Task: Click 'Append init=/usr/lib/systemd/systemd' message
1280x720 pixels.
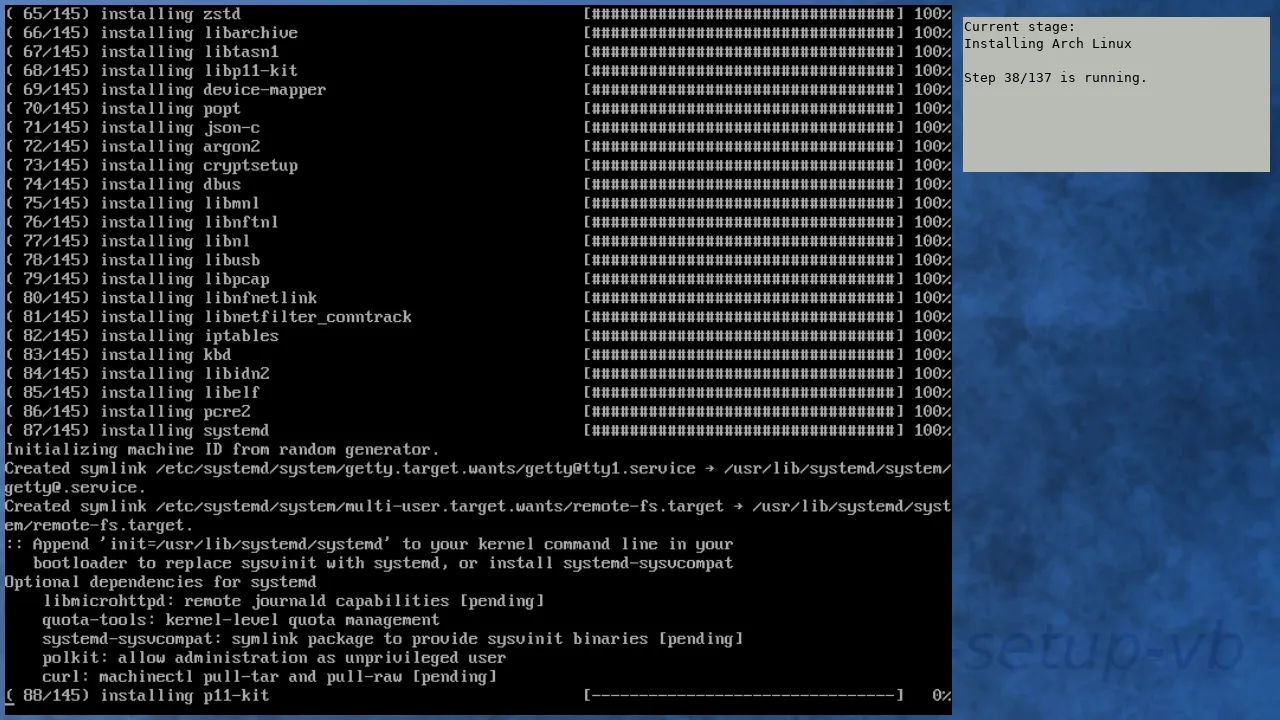Action: pos(369,554)
